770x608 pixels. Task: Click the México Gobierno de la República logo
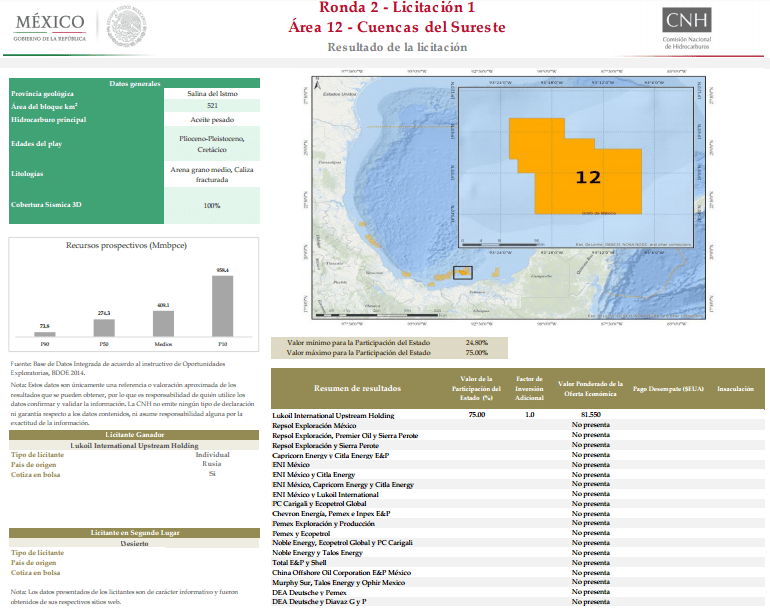(x=50, y=28)
